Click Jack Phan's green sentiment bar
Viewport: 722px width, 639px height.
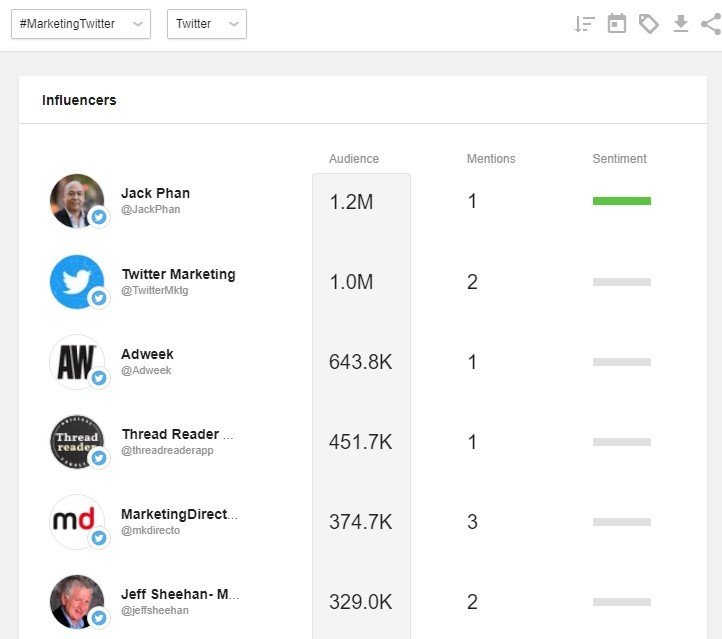coord(621,201)
